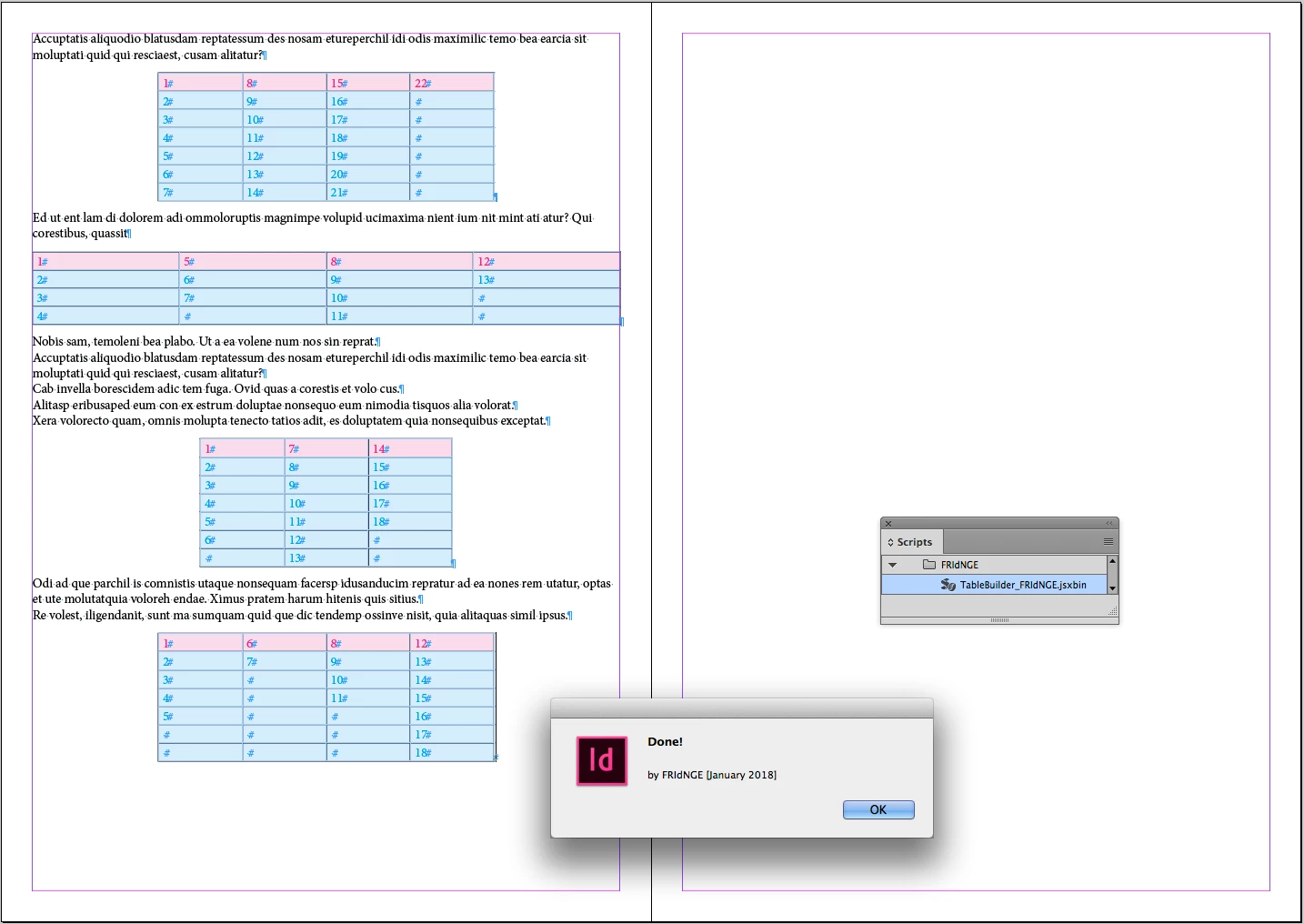Collapse the FRIdNGE folder triangle
Viewport: 1304px width, 924px height.
(893, 565)
